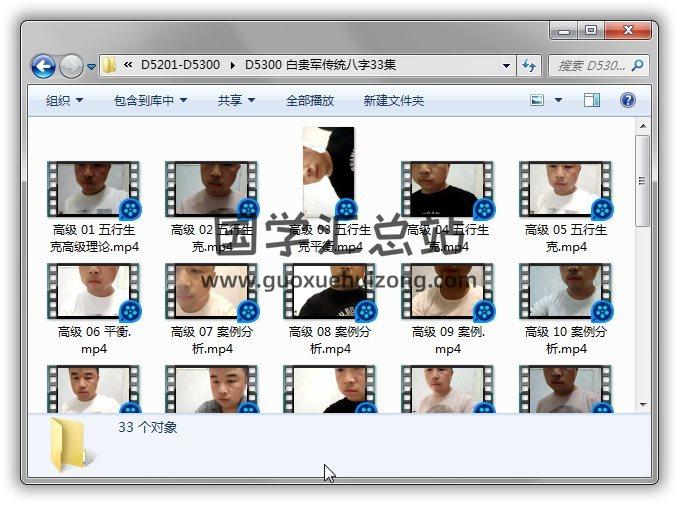679x505 pixels.
Task: Select the 高级 02 五行生克.mp4 video thumbnail
Action: tap(212, 189)
